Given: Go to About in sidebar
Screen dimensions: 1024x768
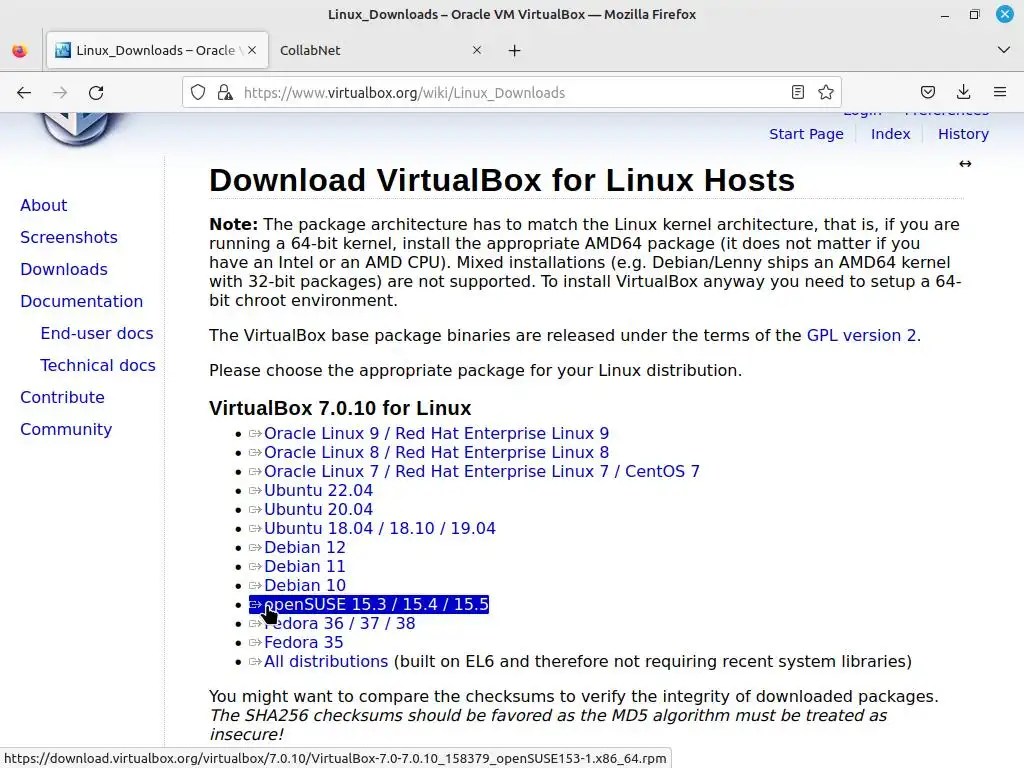Looking at the screenshot, I should click(x=44, y=205).
